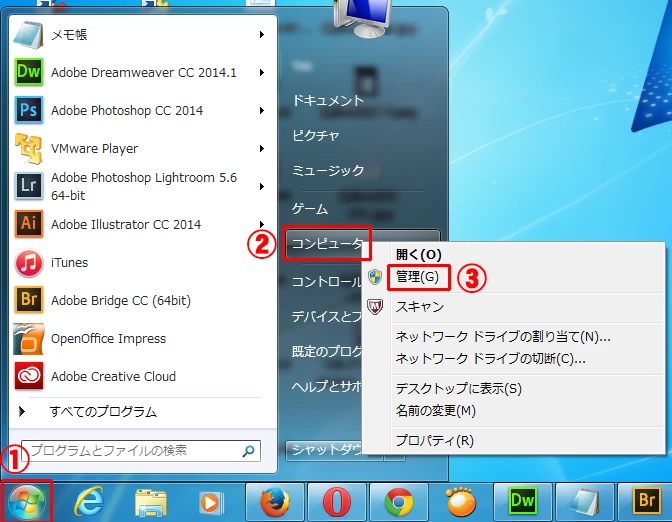Expand VMware Player jump list arrow
Image resolution: width=672 pixels, height=522 pixels.
pyautogui.click(x=261, y=148)
